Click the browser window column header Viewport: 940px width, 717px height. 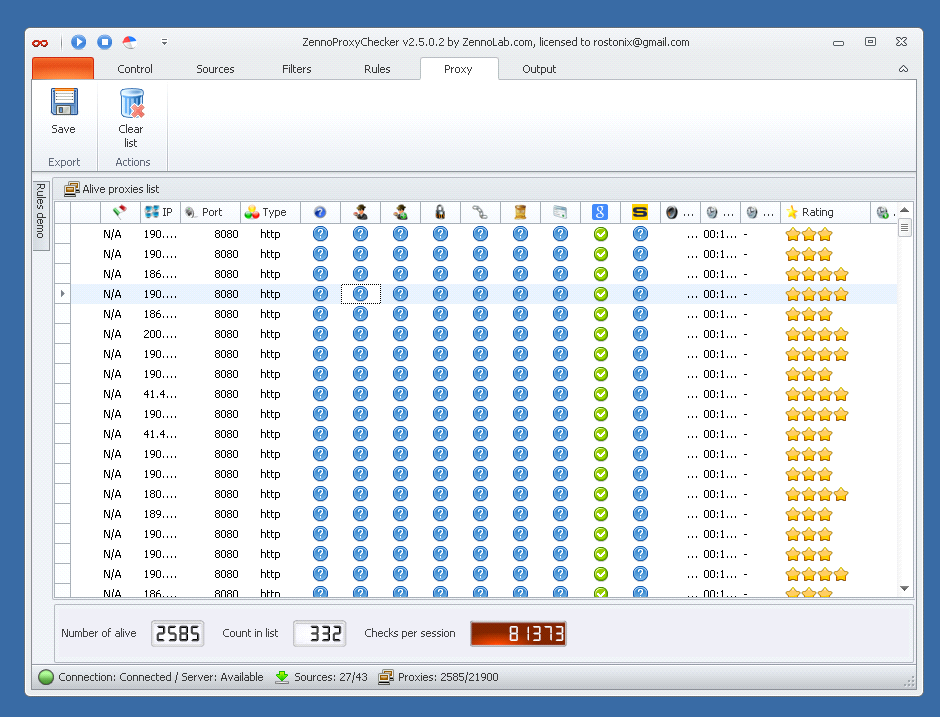click(x=560, y=212)
